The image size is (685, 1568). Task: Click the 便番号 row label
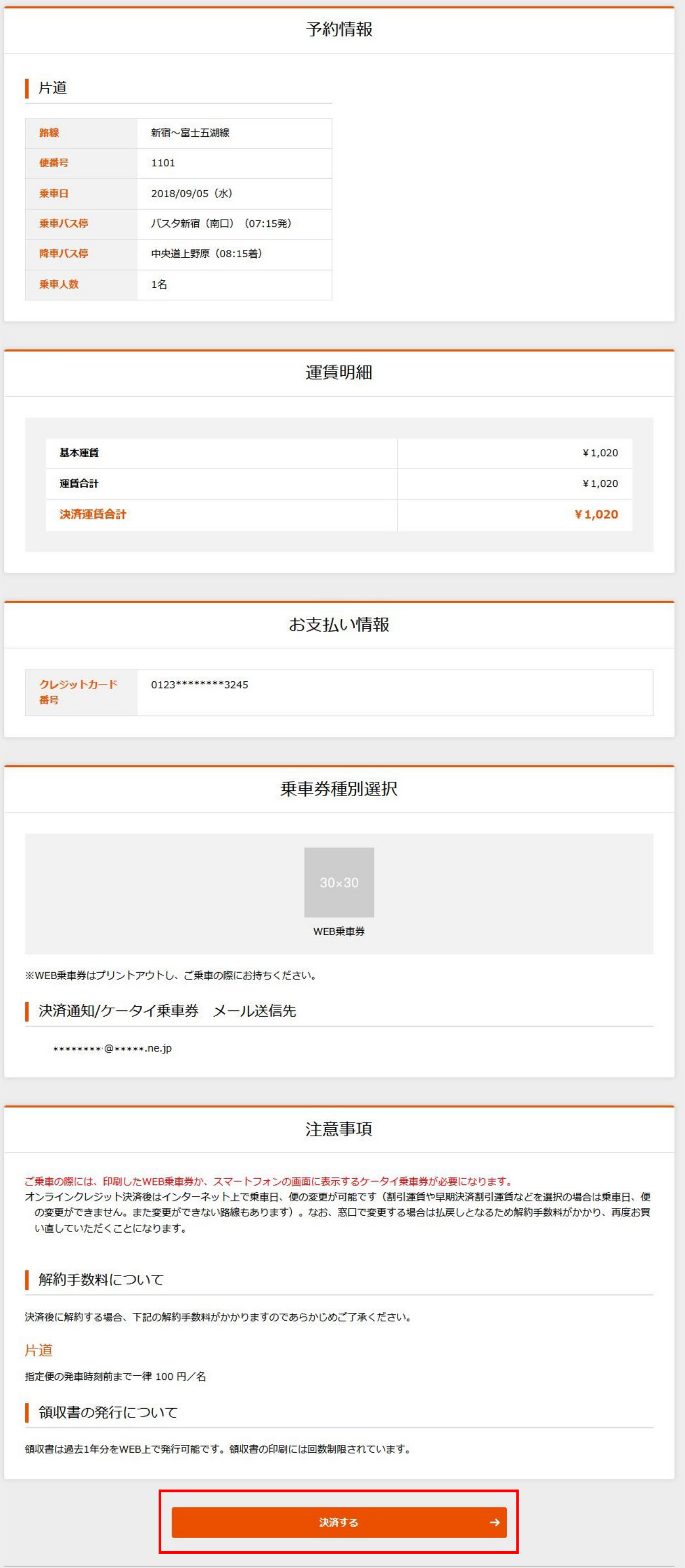(x=53, y=163)
